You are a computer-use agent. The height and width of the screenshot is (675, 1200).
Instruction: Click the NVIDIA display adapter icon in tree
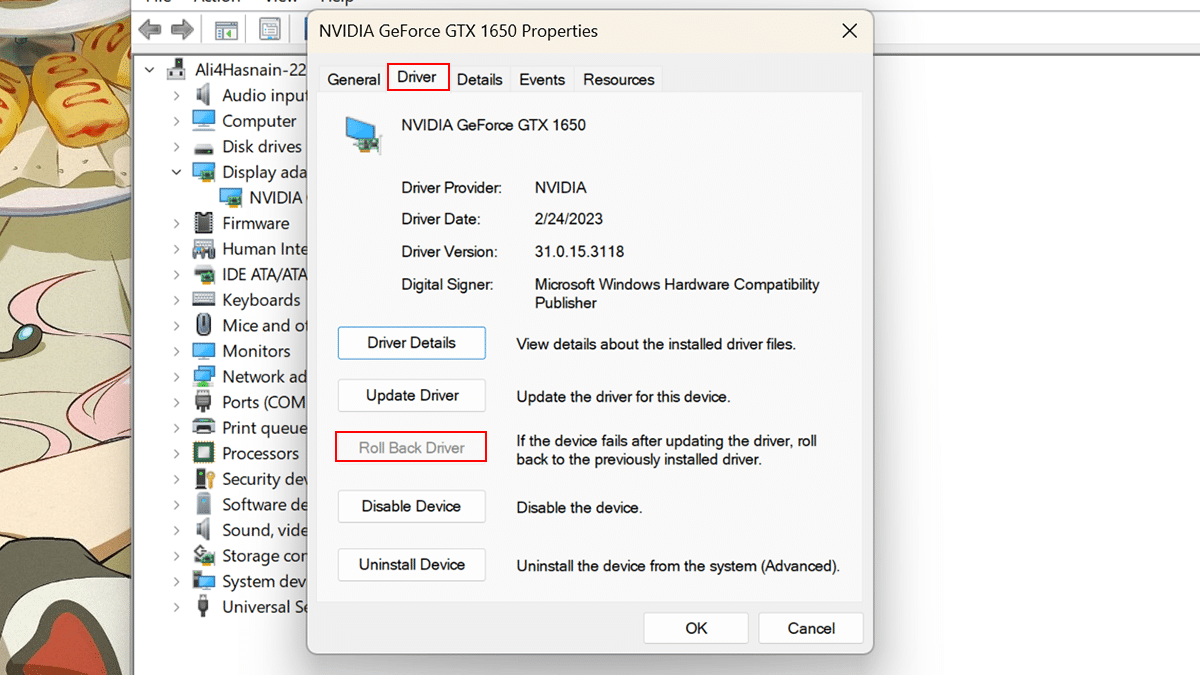pos(232,198)
